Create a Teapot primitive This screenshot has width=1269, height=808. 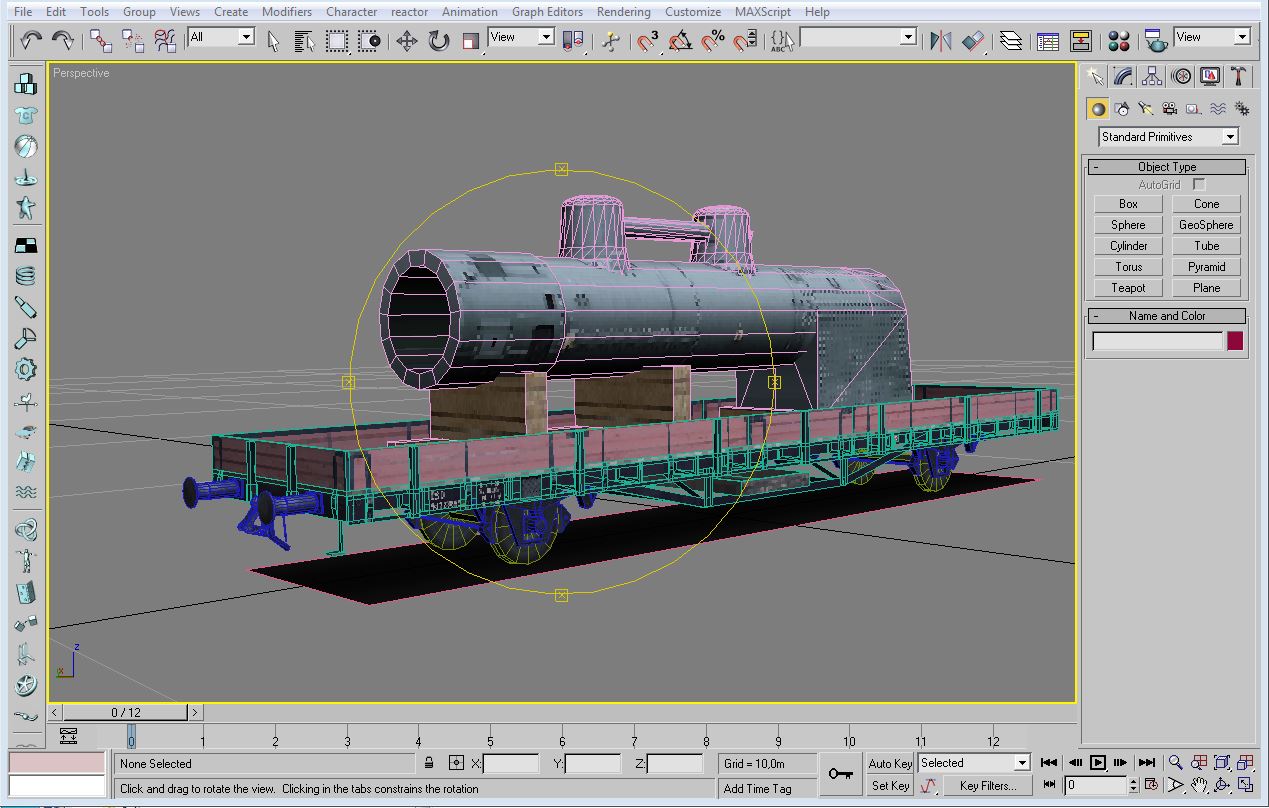1128,288
